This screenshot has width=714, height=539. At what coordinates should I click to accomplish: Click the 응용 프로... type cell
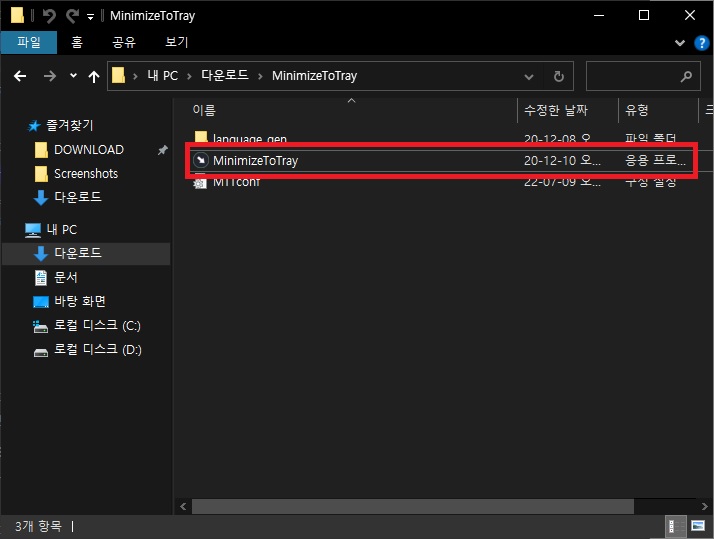[x=655, y=160]
